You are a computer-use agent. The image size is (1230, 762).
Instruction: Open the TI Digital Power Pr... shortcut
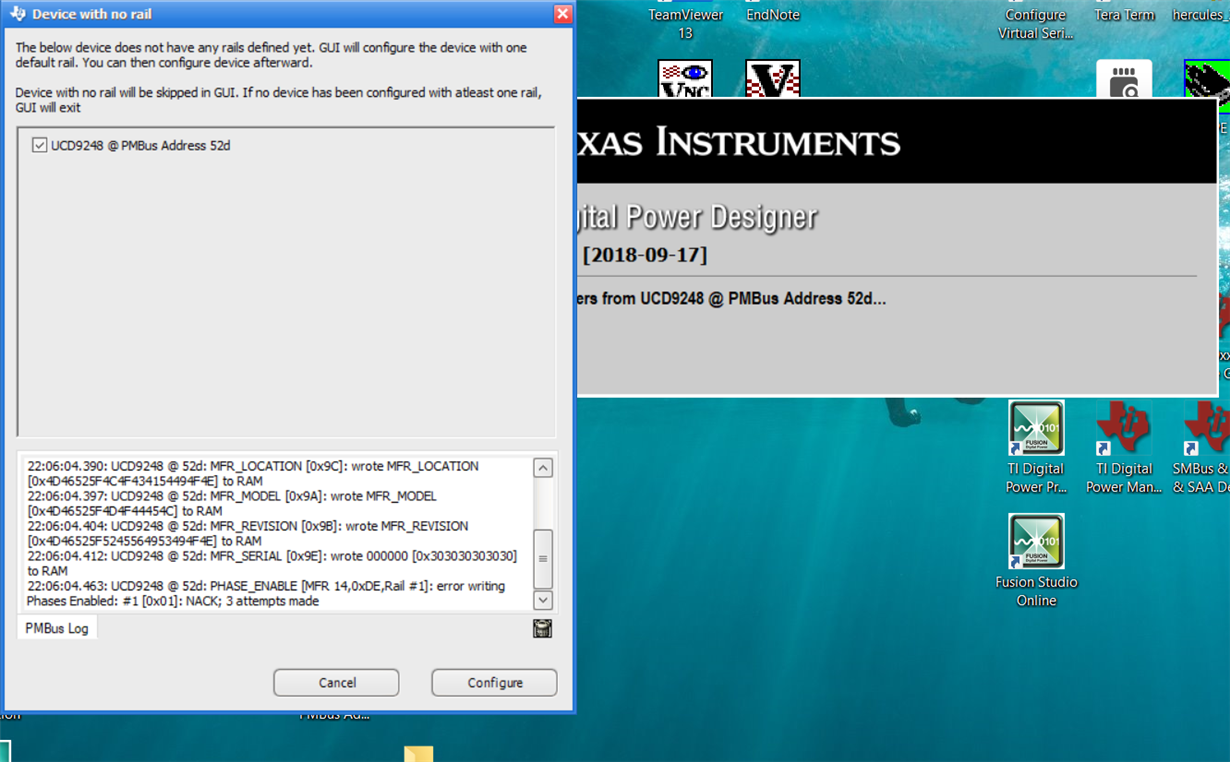tap(1036, 448)
